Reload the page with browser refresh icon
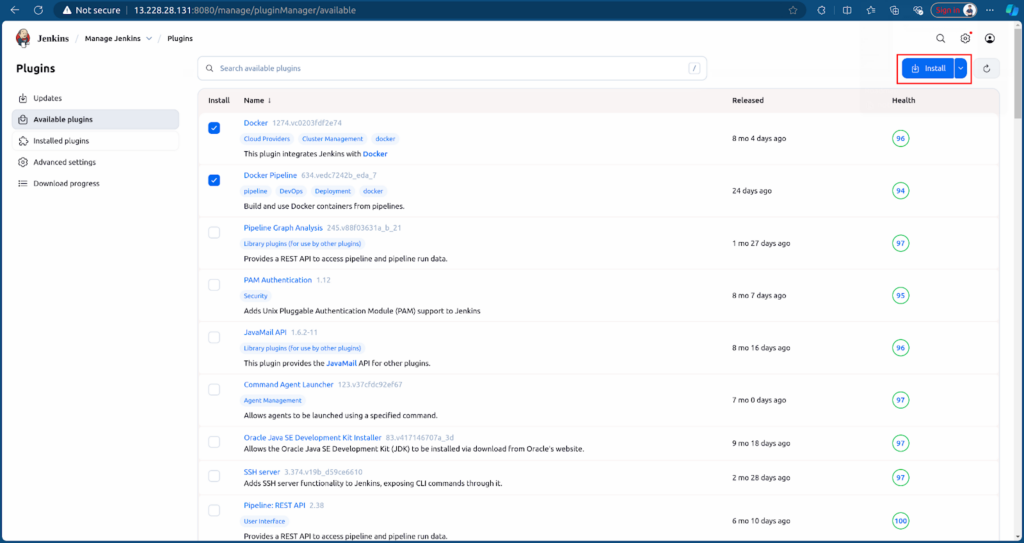The height and width of the screenshot is (543, 1024). [x=37, y=10]
